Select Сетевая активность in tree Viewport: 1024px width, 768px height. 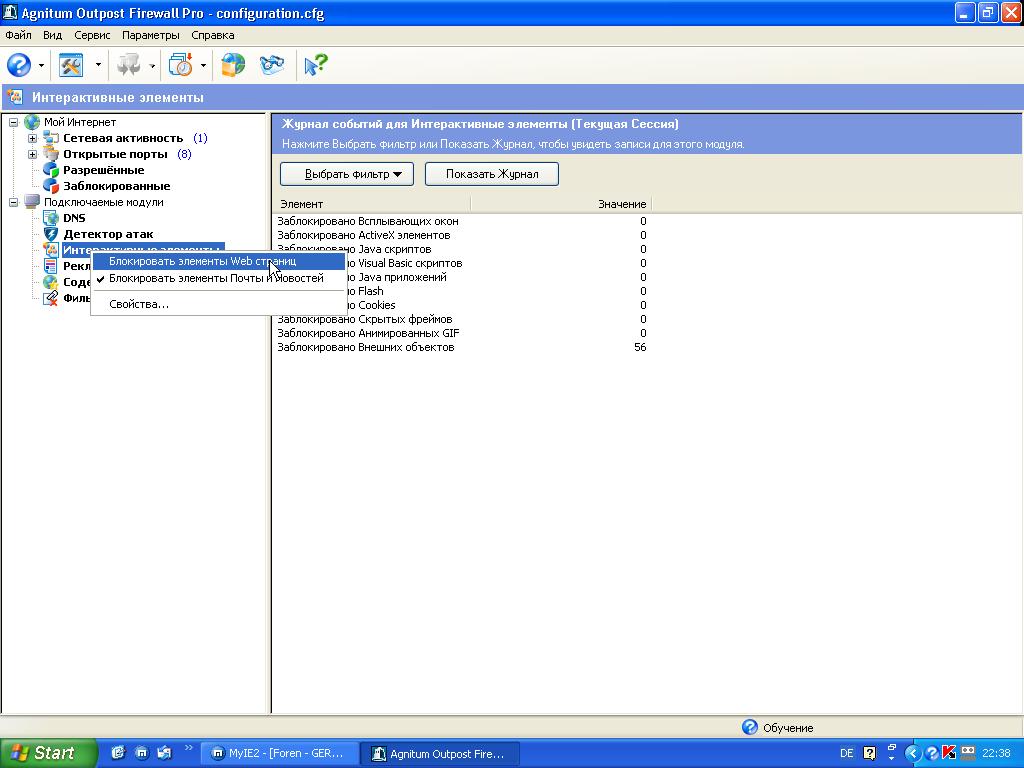123,138
